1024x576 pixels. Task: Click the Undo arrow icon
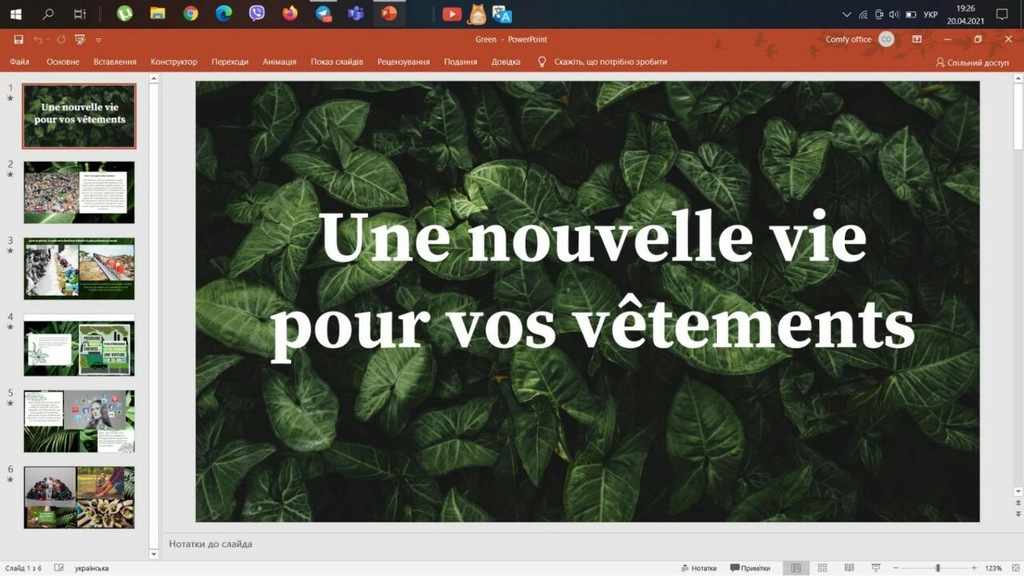tap(38, 39)
